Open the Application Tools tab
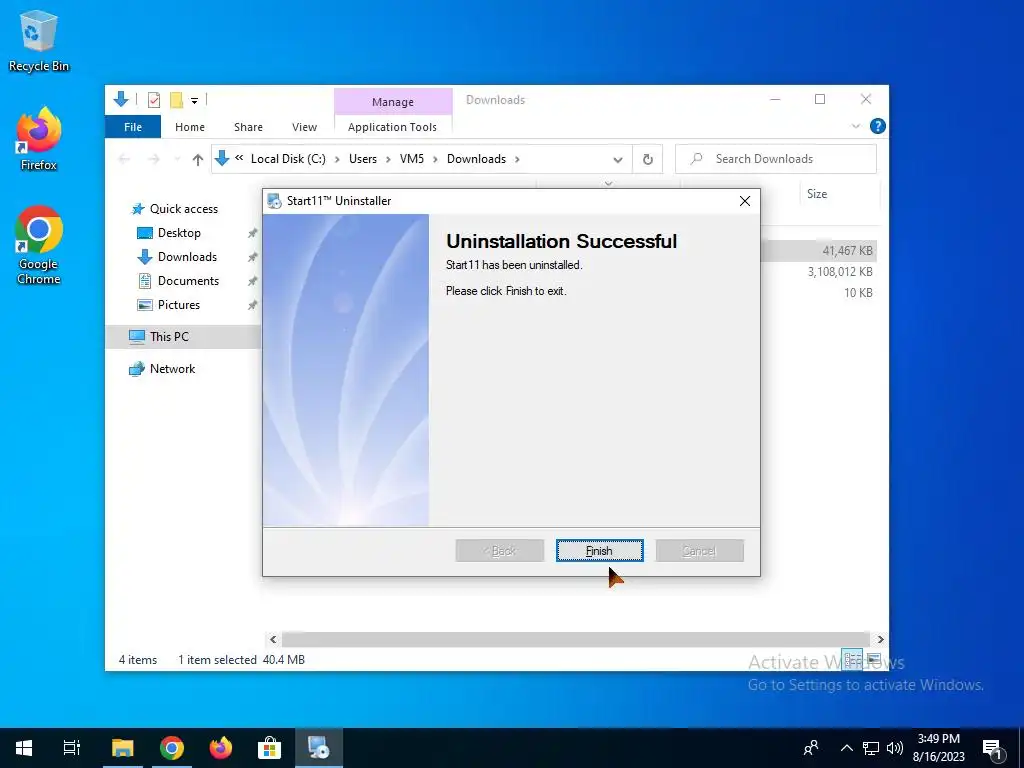The image size is (1024, 768). pos(392,127)
